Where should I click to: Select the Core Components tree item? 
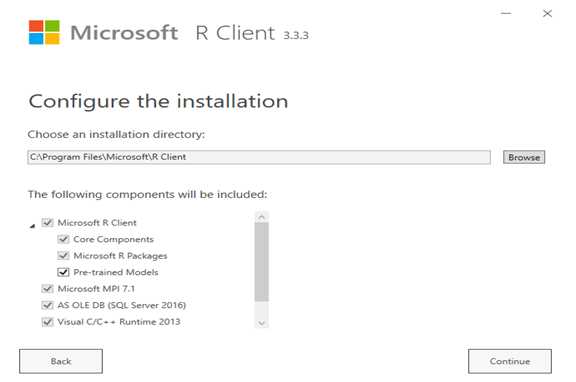[113, 239]
